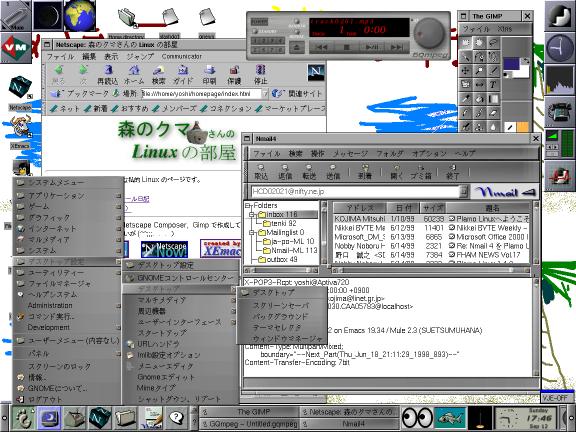The height and width of the screenshot is (432, 576).
Task: Open the Nmail メッセージ menu
Action: [350, 154]
